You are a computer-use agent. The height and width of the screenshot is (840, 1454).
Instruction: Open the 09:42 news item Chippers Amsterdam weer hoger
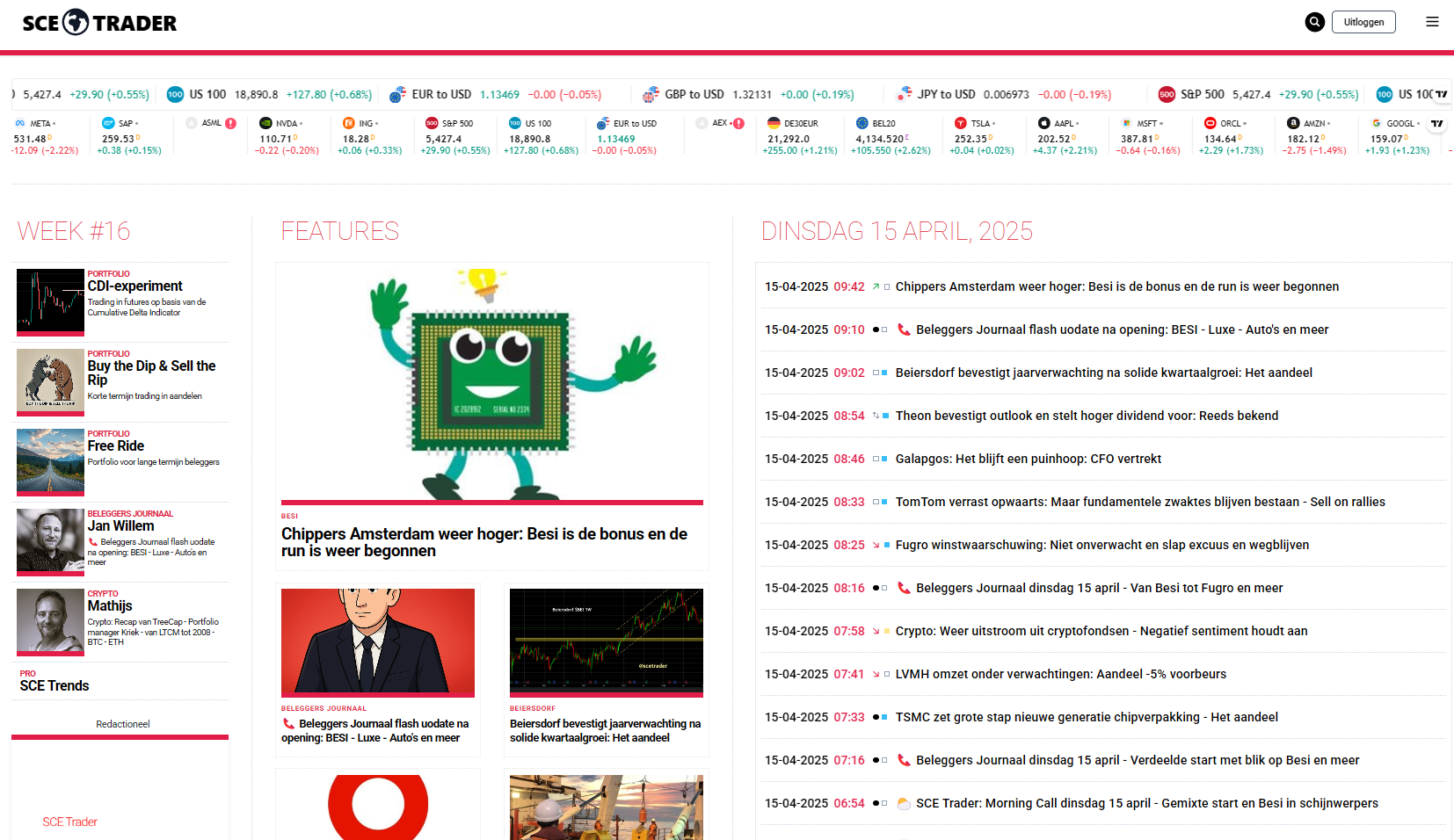[x=1117, y=286]
